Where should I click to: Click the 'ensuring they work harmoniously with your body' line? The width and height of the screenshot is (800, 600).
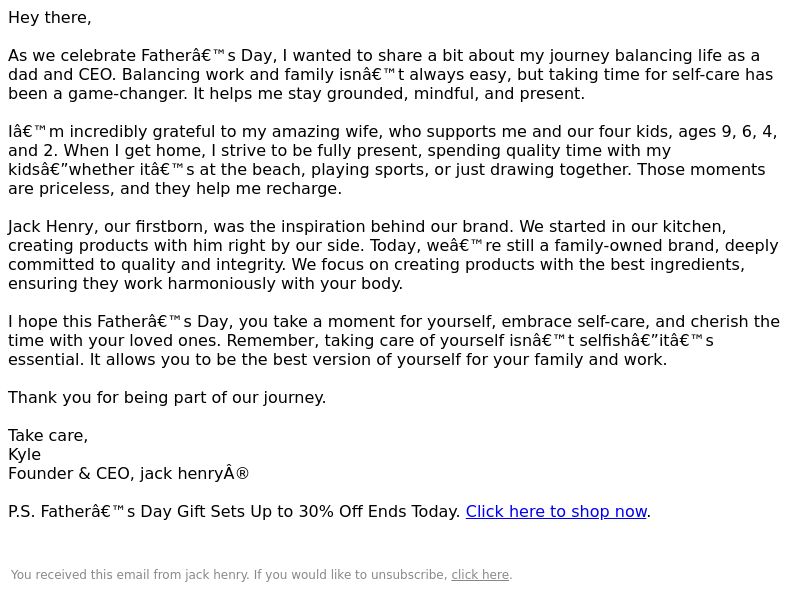click(206, 284)
